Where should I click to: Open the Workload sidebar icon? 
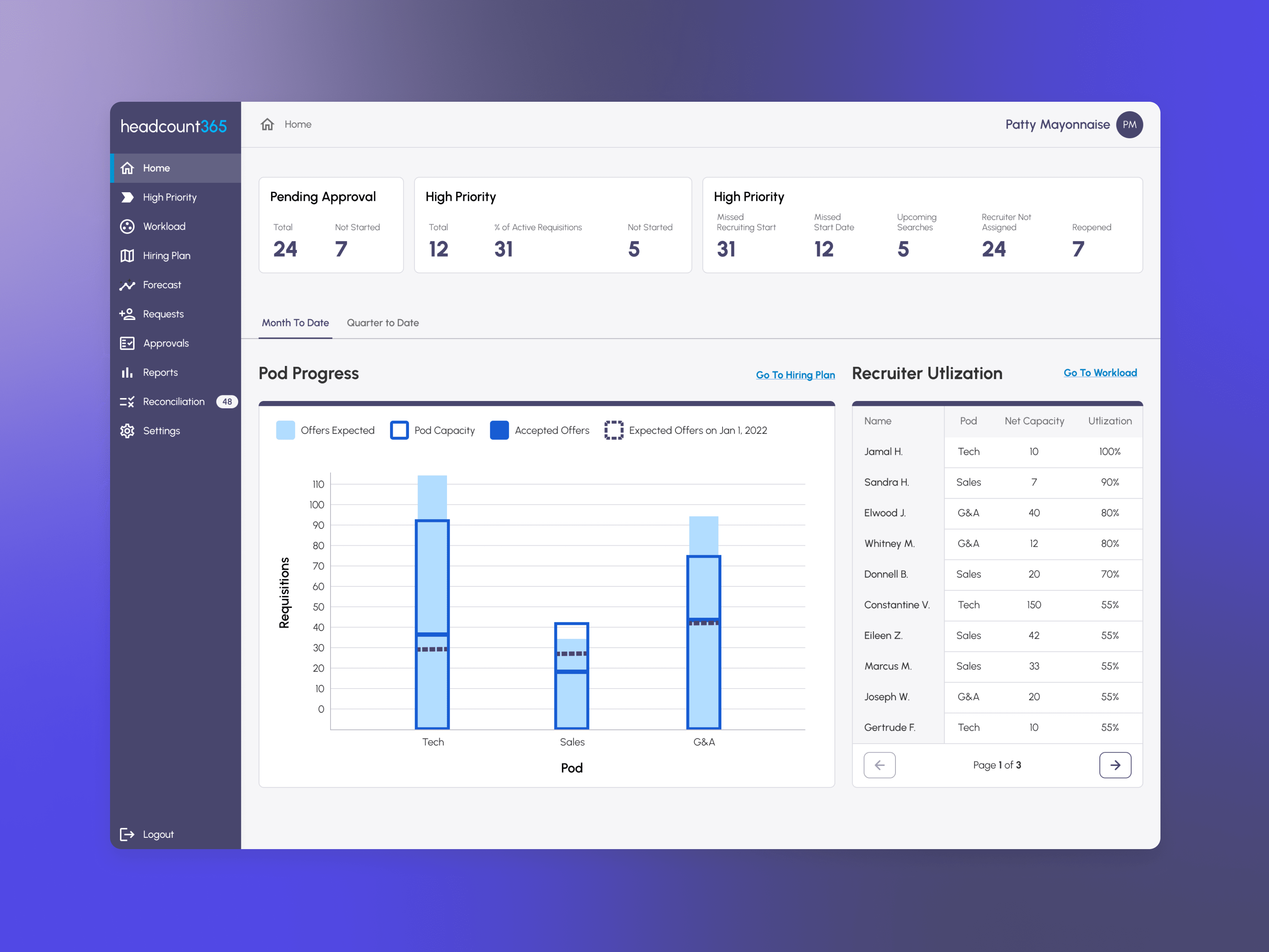coord(127,227)
